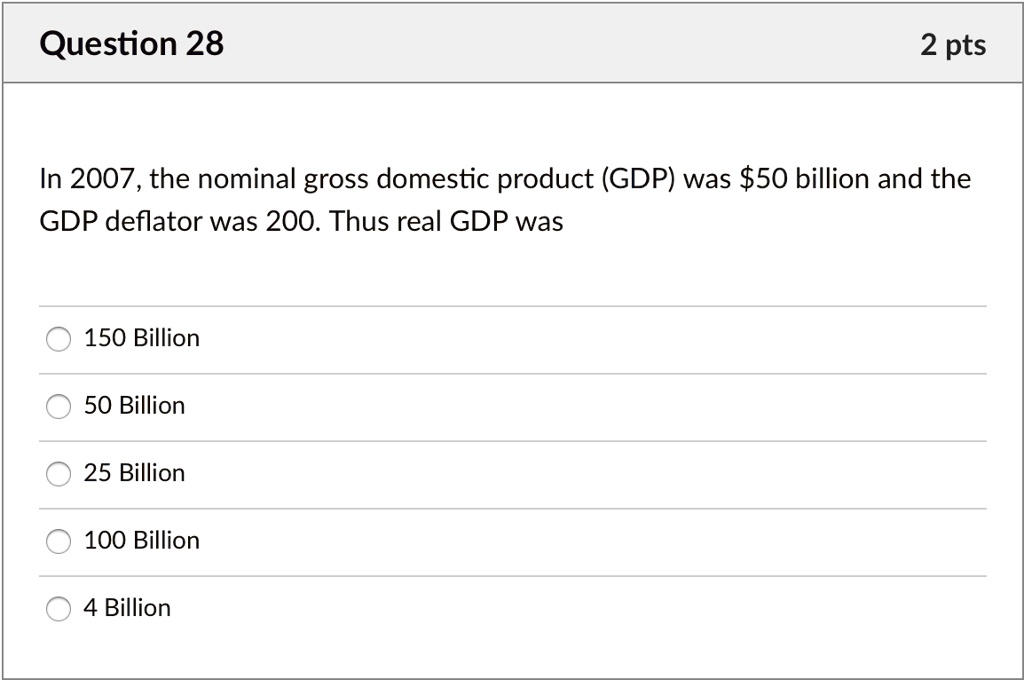The width and height of the screenshot is (1024, 680).
Task: Select the 100 Billion radio button
Action: click(x=58, y=541)
